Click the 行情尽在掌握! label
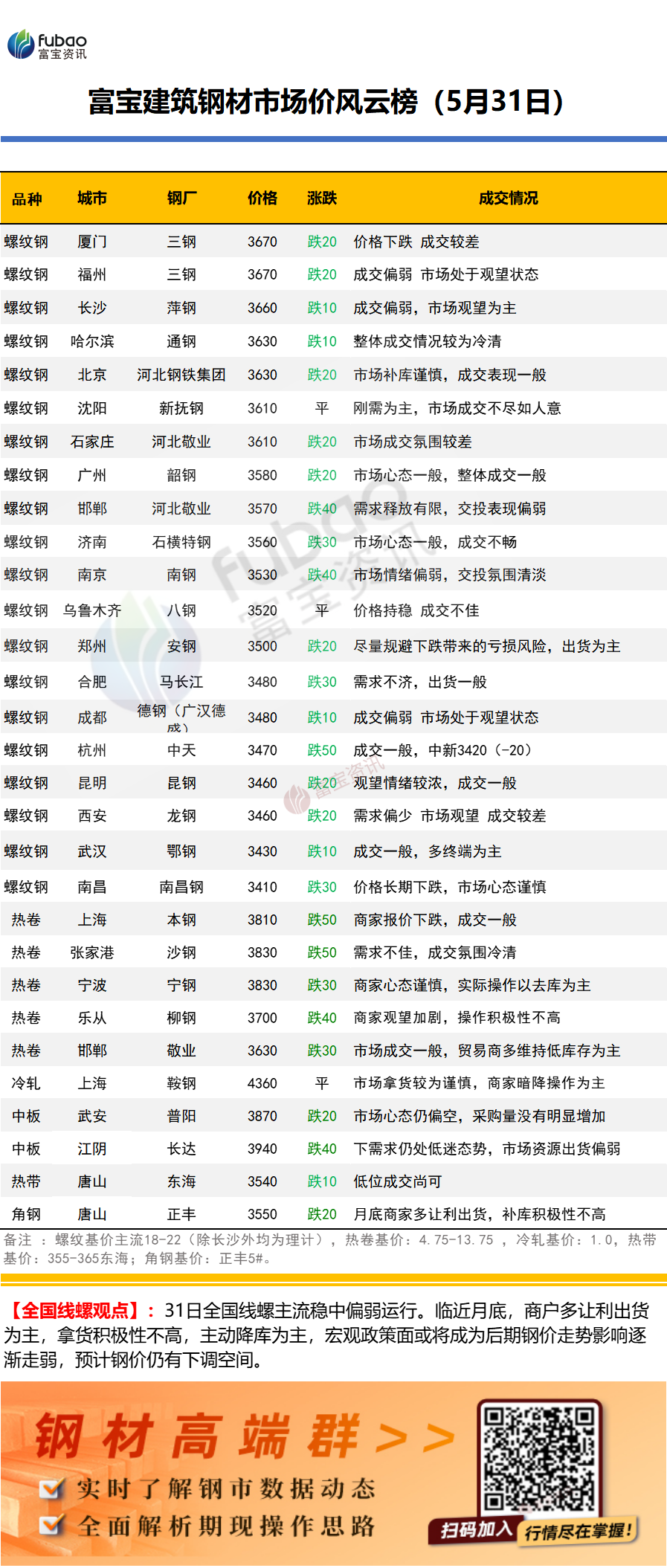The width and height of the screenshot is (667, 1568). 578,1531
